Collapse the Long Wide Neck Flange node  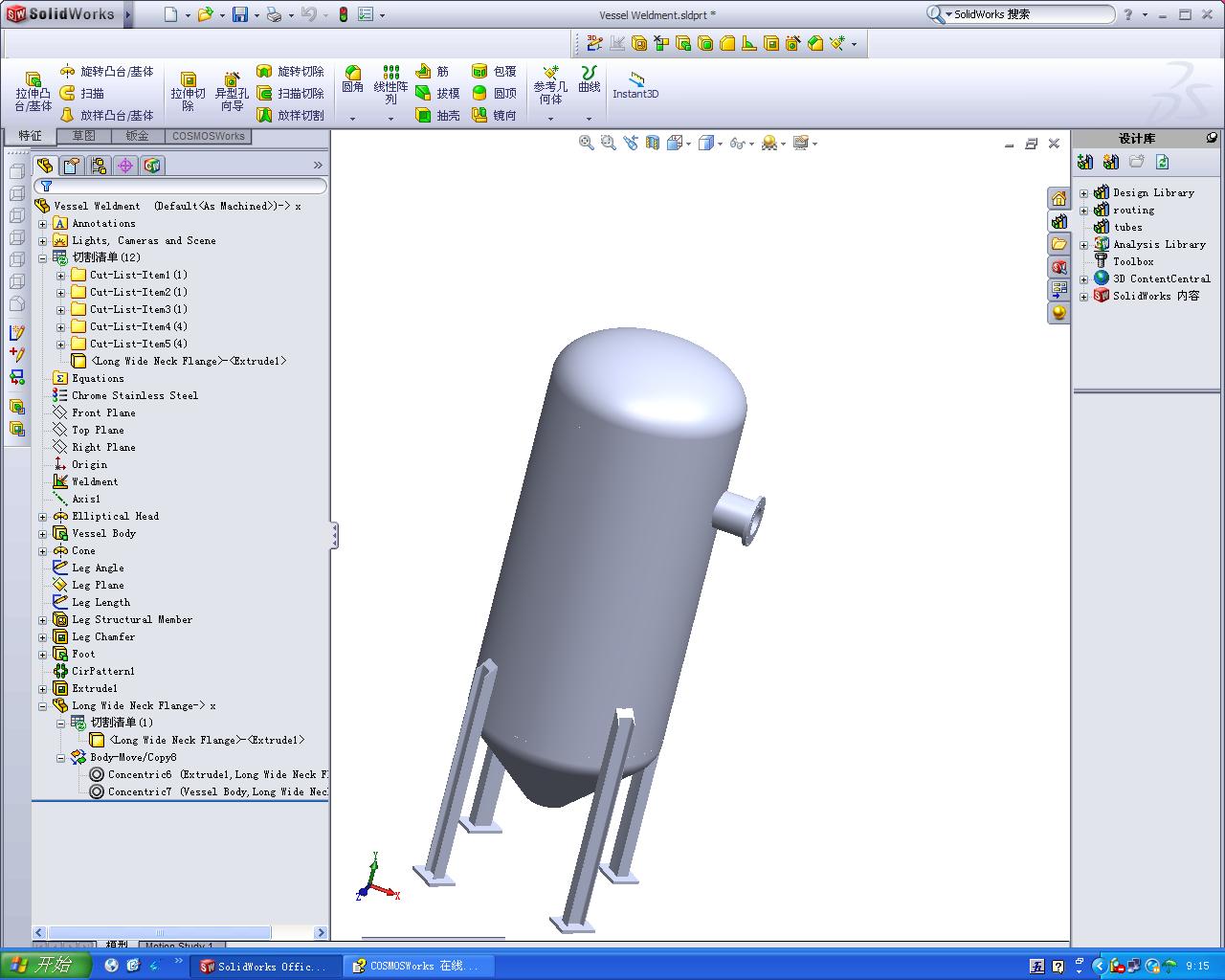pyautogui.click(x=42, y=706)
